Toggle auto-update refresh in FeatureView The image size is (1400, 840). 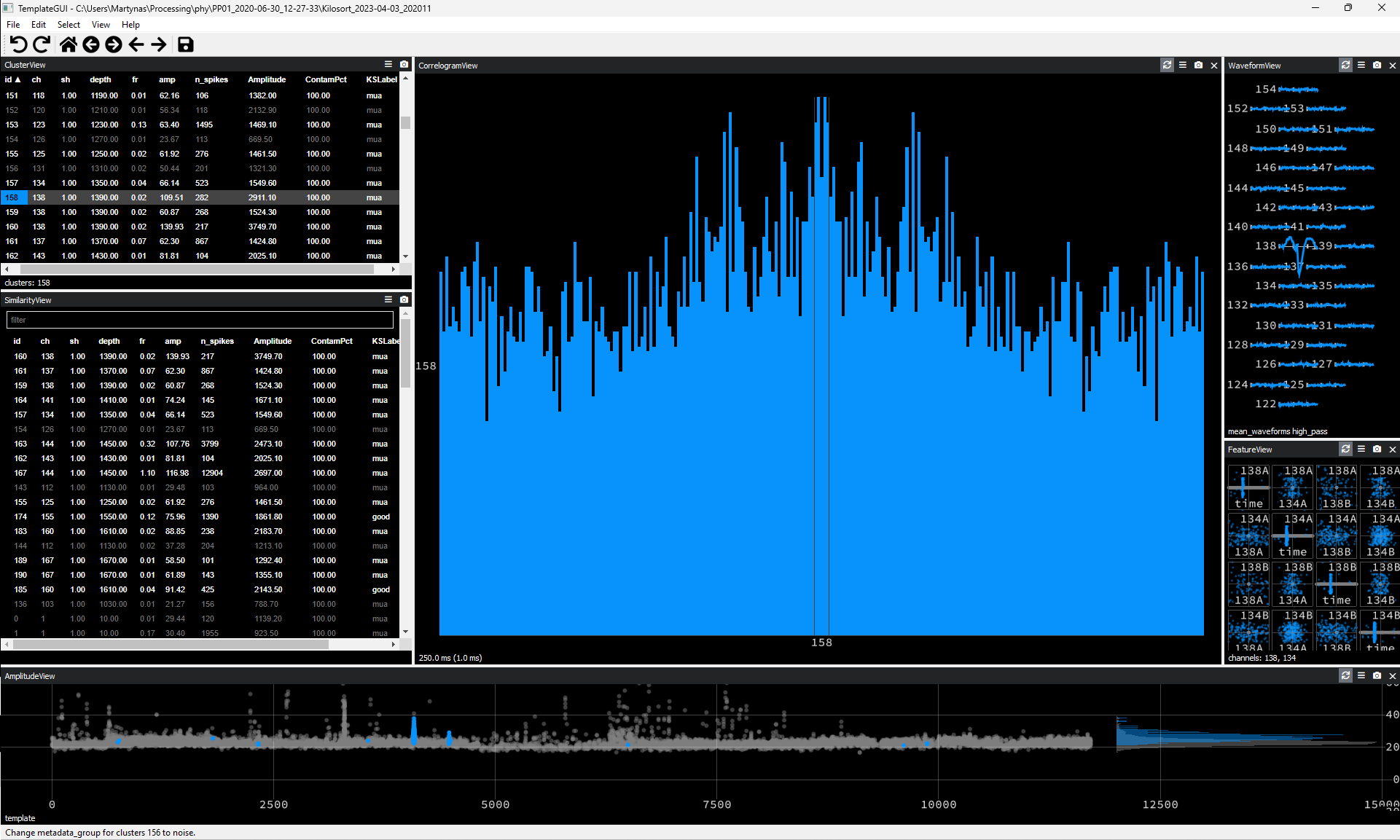[x=1345, y=449]
